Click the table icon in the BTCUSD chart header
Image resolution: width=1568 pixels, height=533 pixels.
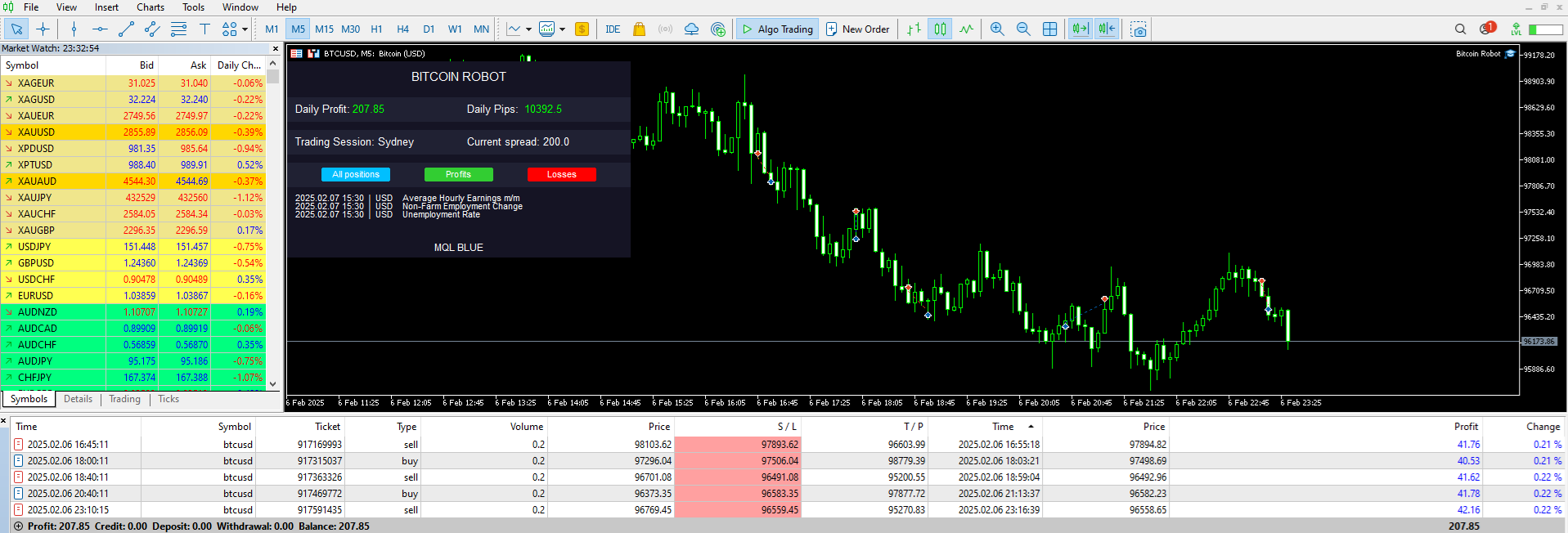297,53
